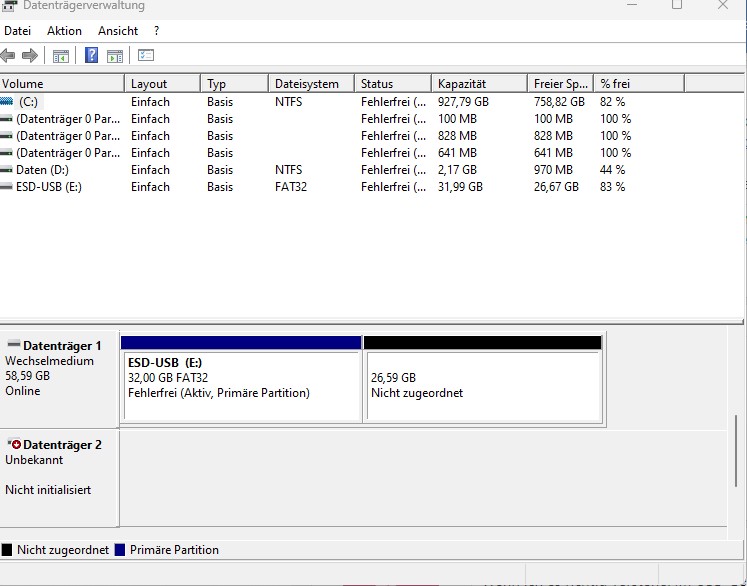The width and height of the screenshot is (747, 586).
Task: Click Nicht initialisiert status text
Action: (x=48, y=490)
